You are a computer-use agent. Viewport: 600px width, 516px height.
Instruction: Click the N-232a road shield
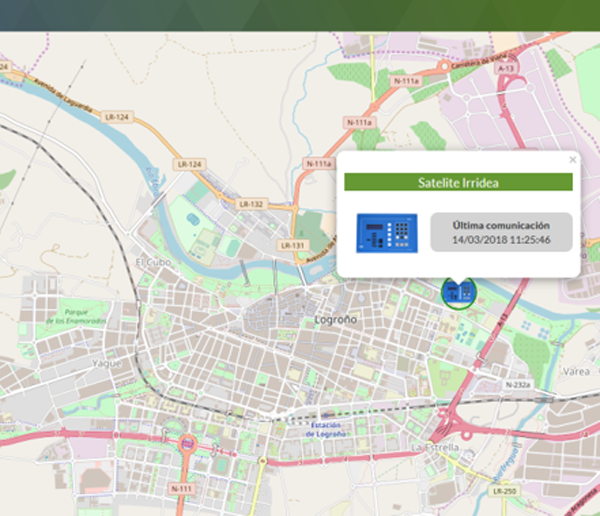[x=517, y=384]
